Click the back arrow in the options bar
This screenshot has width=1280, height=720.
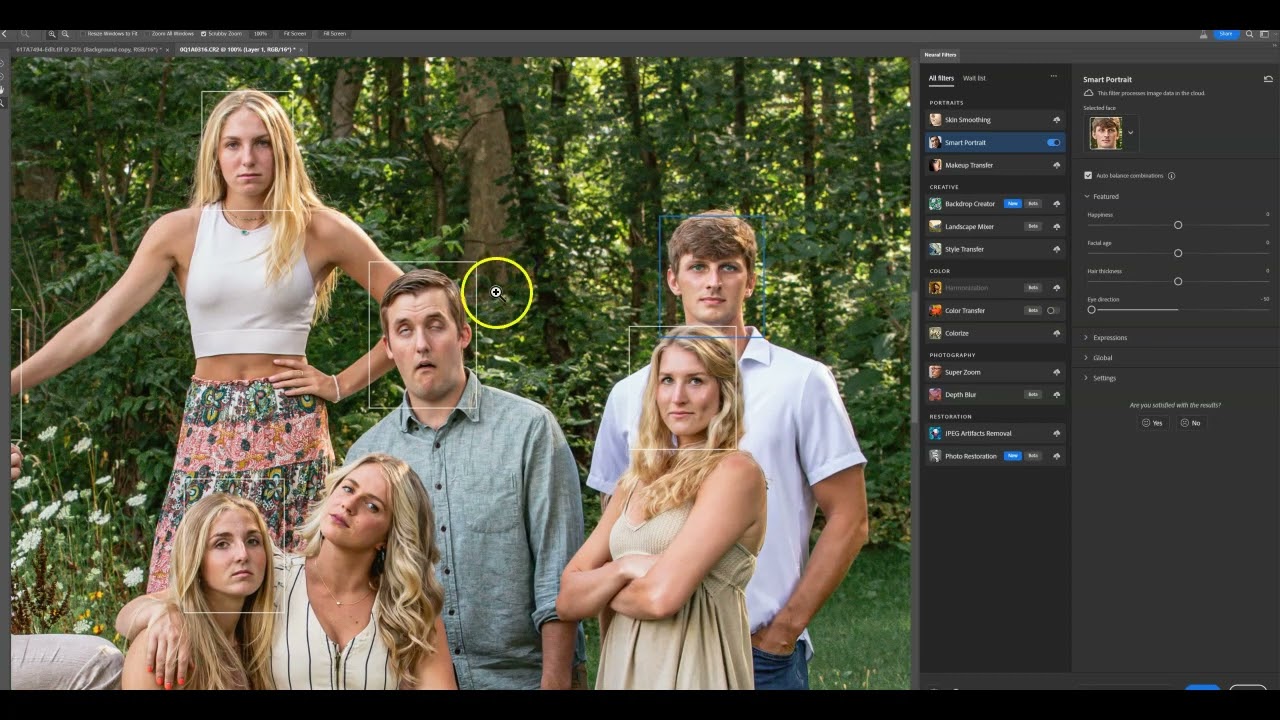pos(4,34)
